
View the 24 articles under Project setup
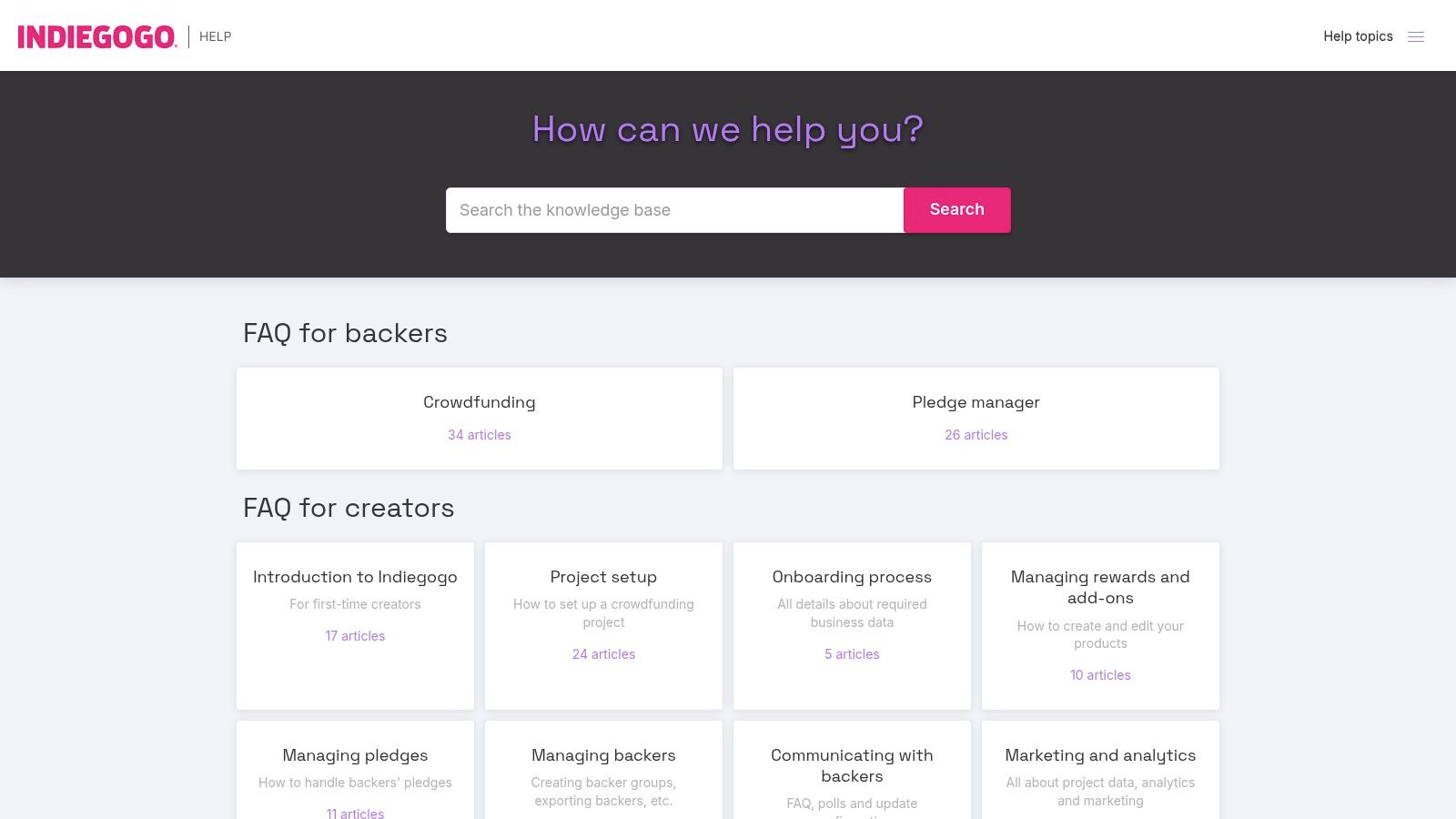pos(603,653)
